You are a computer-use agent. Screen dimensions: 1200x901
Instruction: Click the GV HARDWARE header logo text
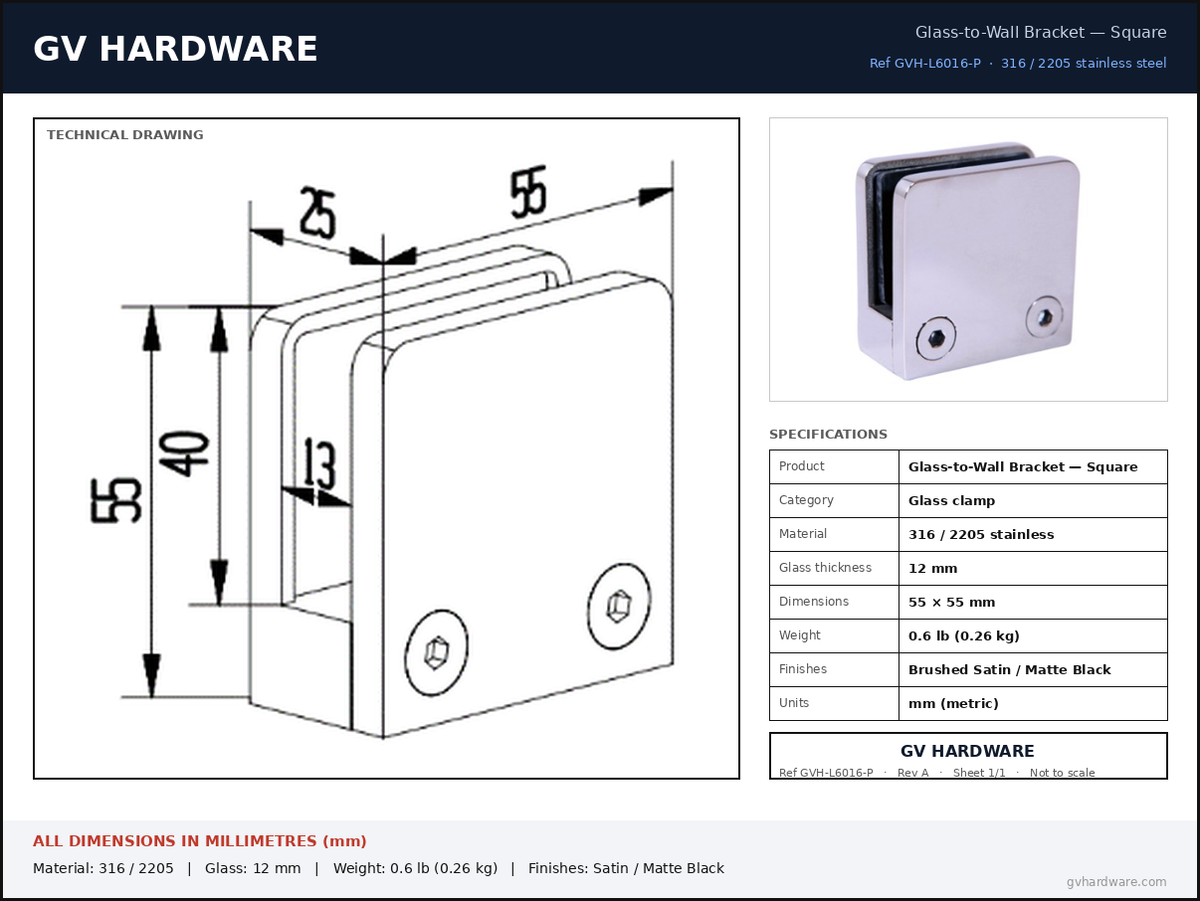tap(175, 49)
